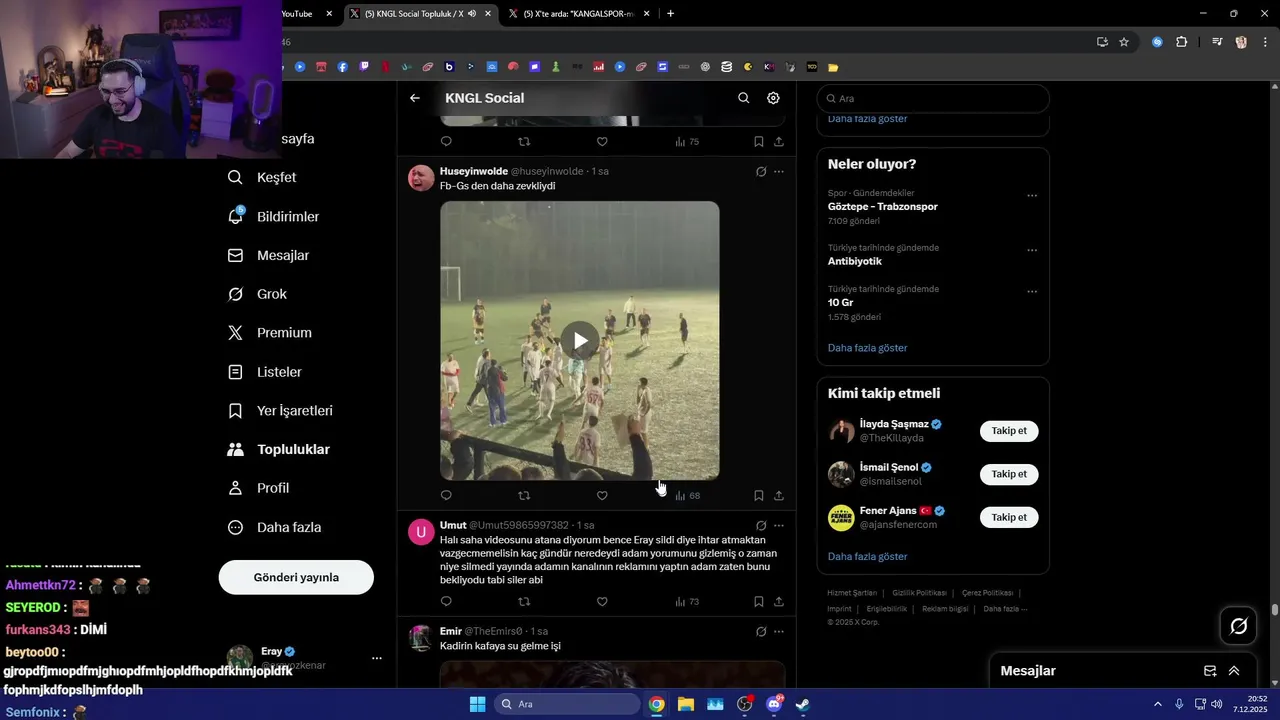Bookmark Umut's post
Screen dimensions: 1280x720
[x=759, y=601]
